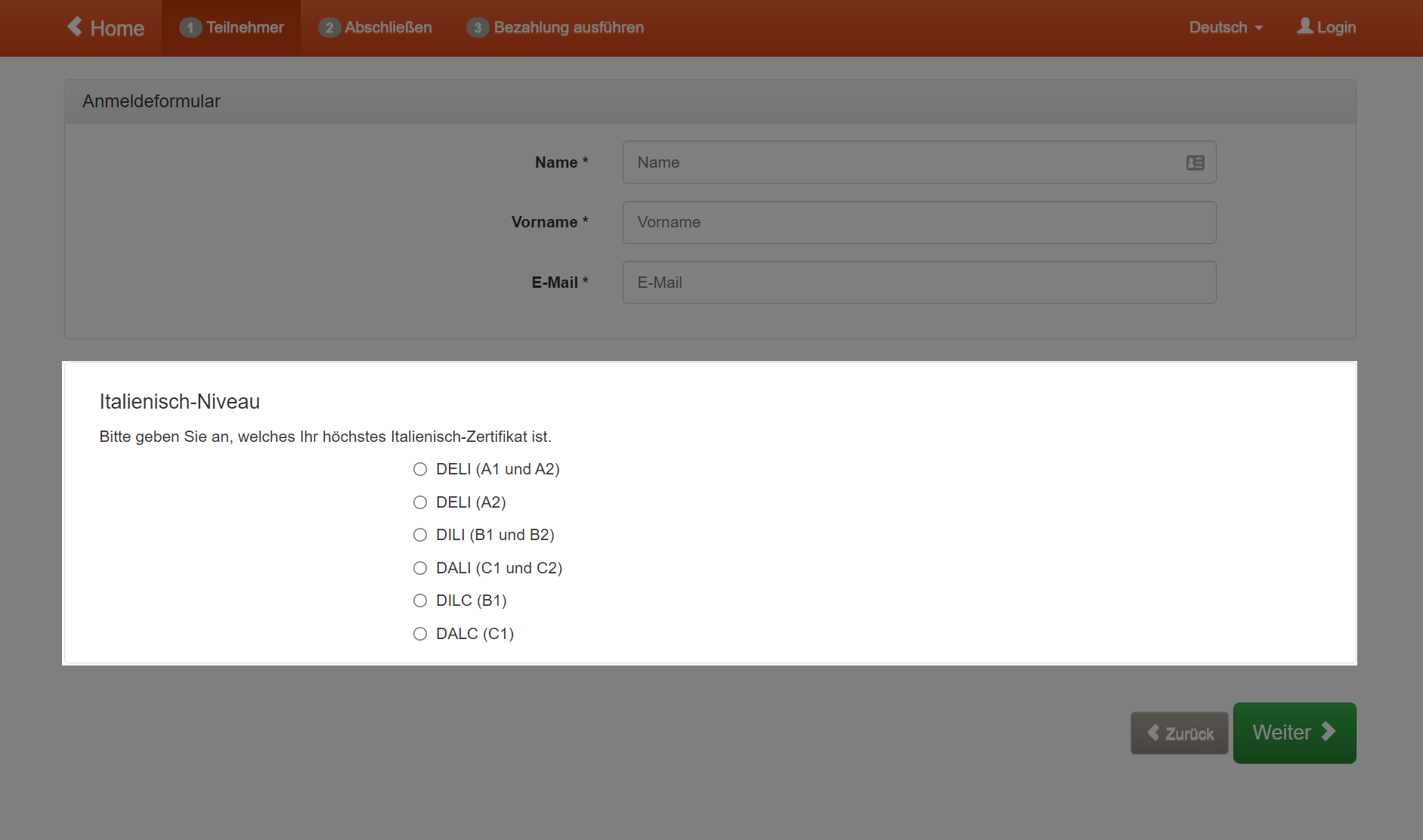Switch to Bezahlung ausführen step
1423x840 pixels.
pos(555,28)
